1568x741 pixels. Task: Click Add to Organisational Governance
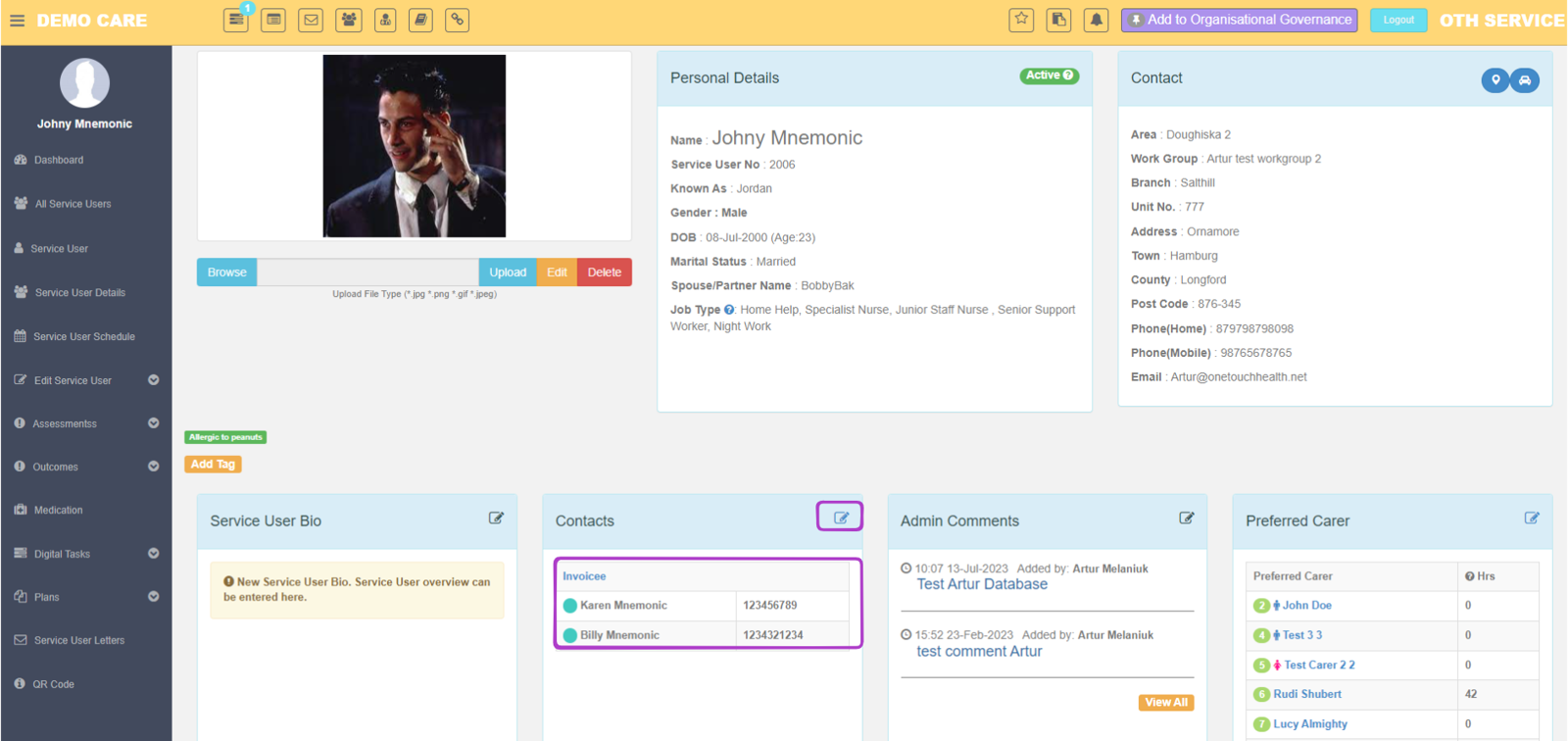(x=1240, y=20)
